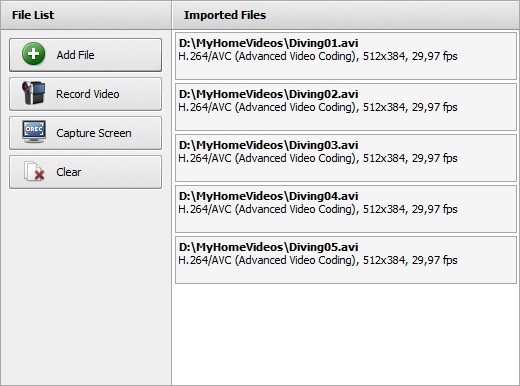Click the codec info line for Diving02.avi
520x386 pixels.
tap(318, 107)
